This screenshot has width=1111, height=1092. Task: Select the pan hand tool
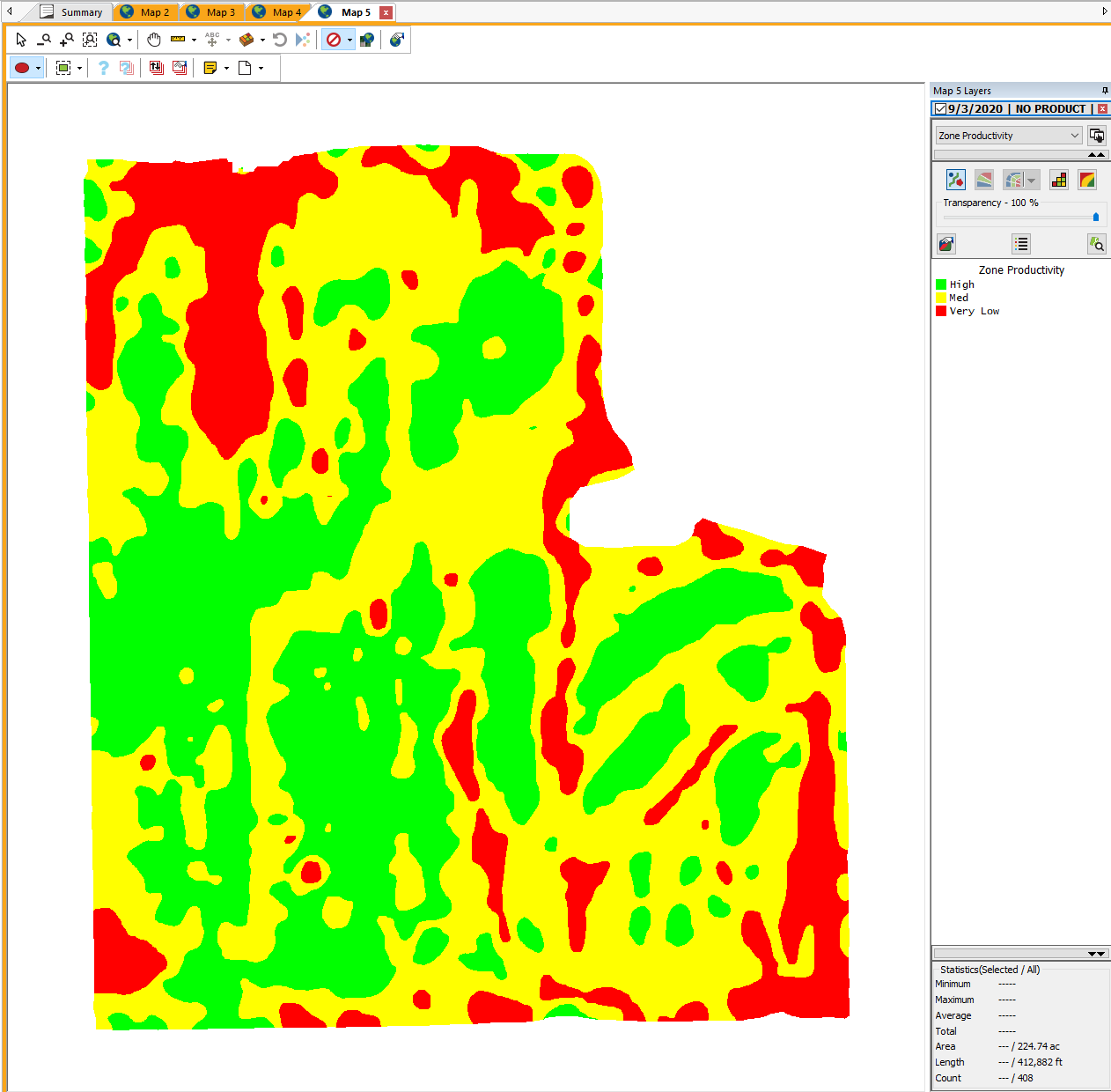tap(154, 40)
